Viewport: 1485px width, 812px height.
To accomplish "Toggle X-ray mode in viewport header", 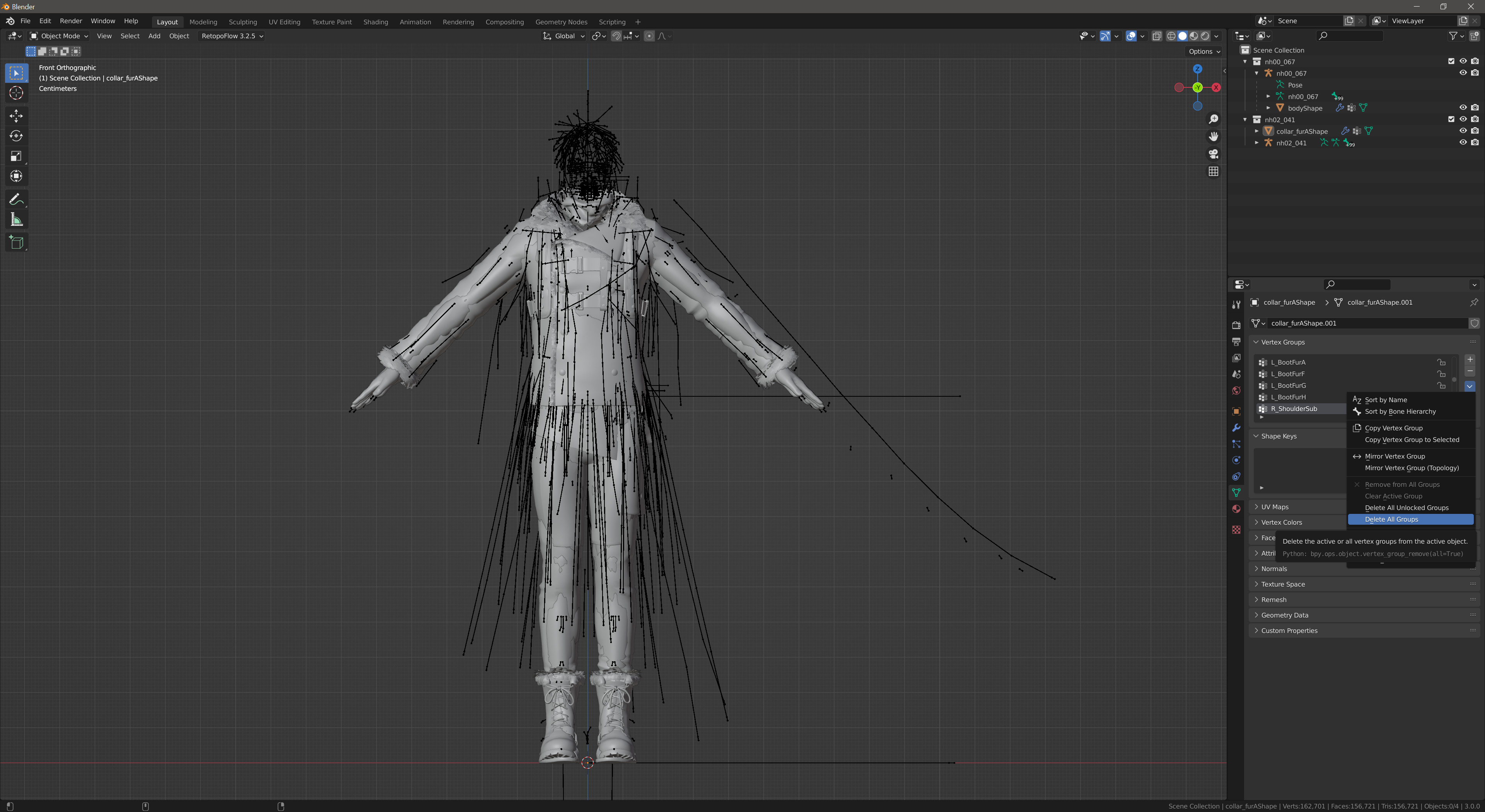I will coord(1156,36).
